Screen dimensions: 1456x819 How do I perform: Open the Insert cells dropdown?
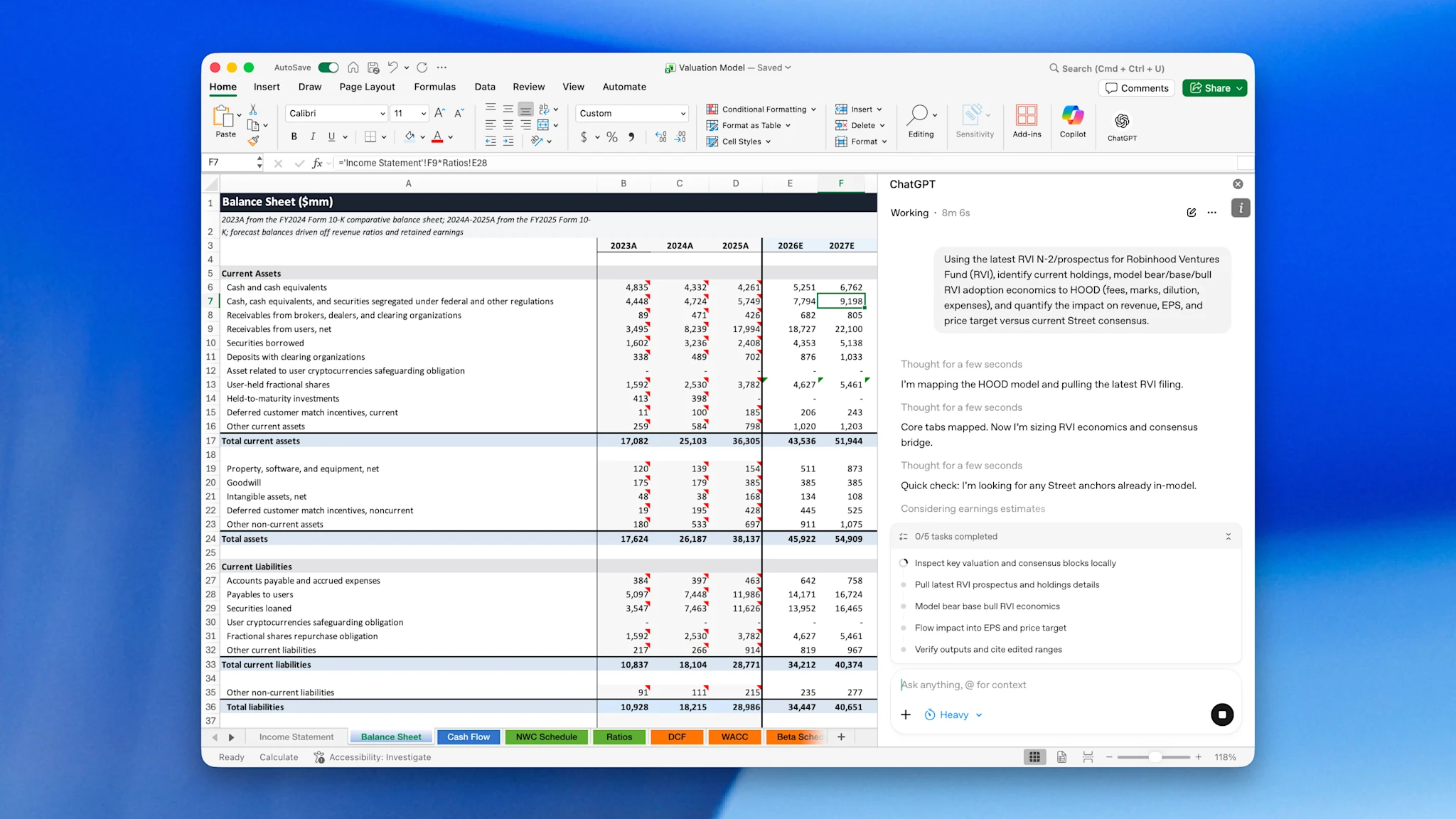pos(859,109)
